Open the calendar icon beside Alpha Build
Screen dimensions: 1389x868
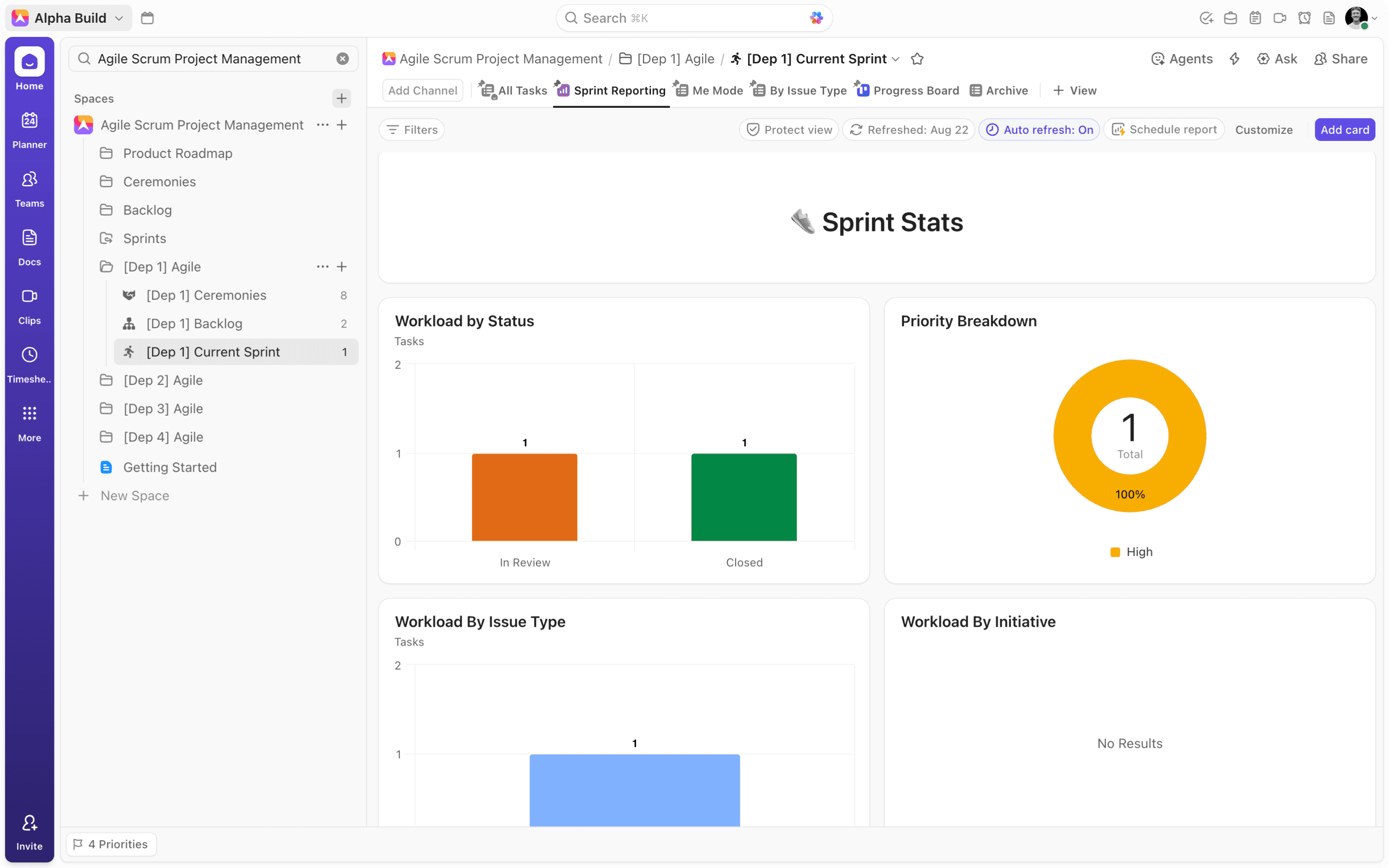click(148, 18)
